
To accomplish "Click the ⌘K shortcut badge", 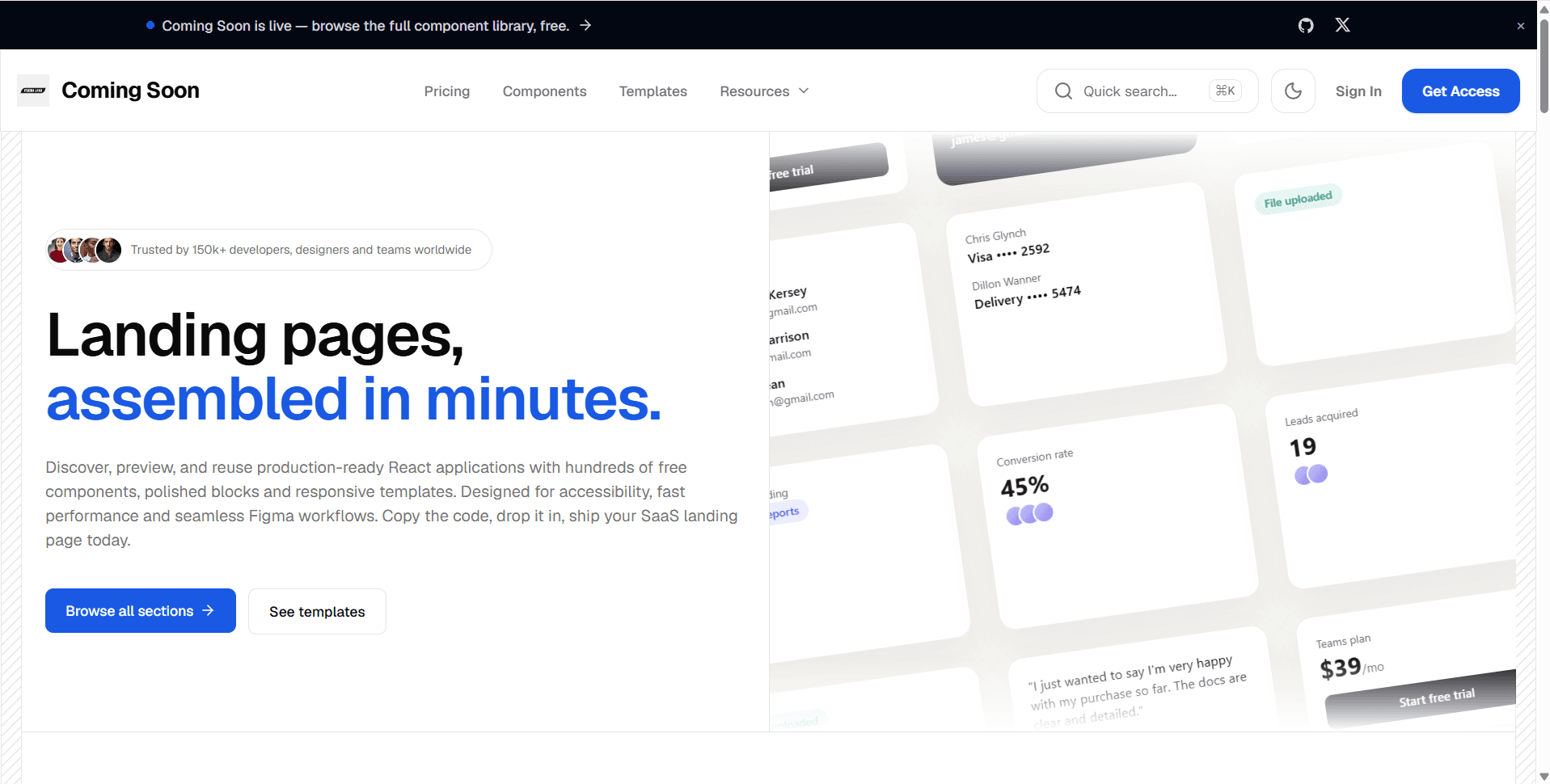I will [1225, 91].
